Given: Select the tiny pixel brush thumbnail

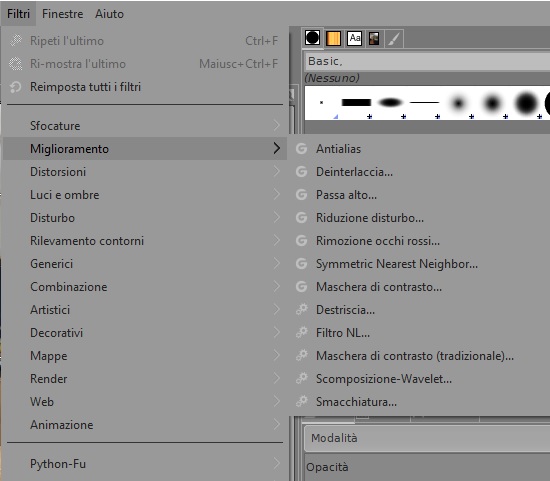Looking at the screenshot, I should point(321,103).
